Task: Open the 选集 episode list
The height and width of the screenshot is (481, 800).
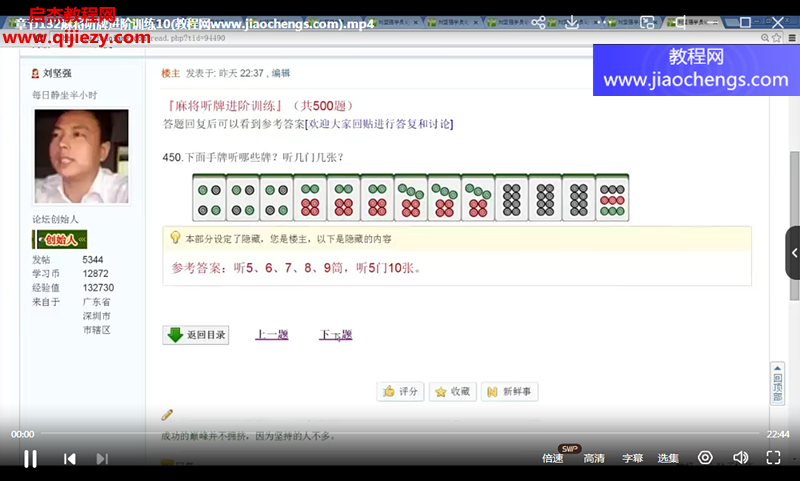Action: [668, 458]
